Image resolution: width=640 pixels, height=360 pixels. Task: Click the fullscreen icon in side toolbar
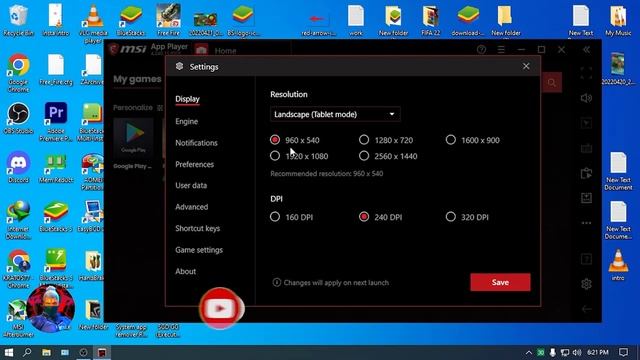coord(586,73)
